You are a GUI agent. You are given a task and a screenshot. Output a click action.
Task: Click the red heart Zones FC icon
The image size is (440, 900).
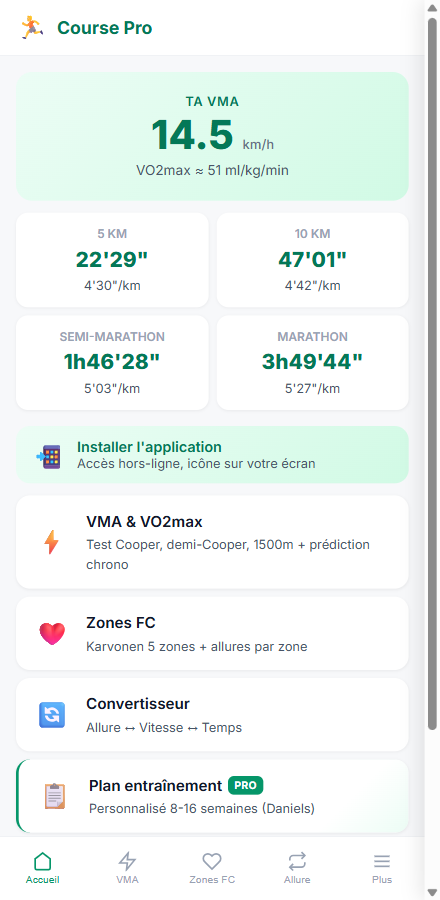pos(52,634)
